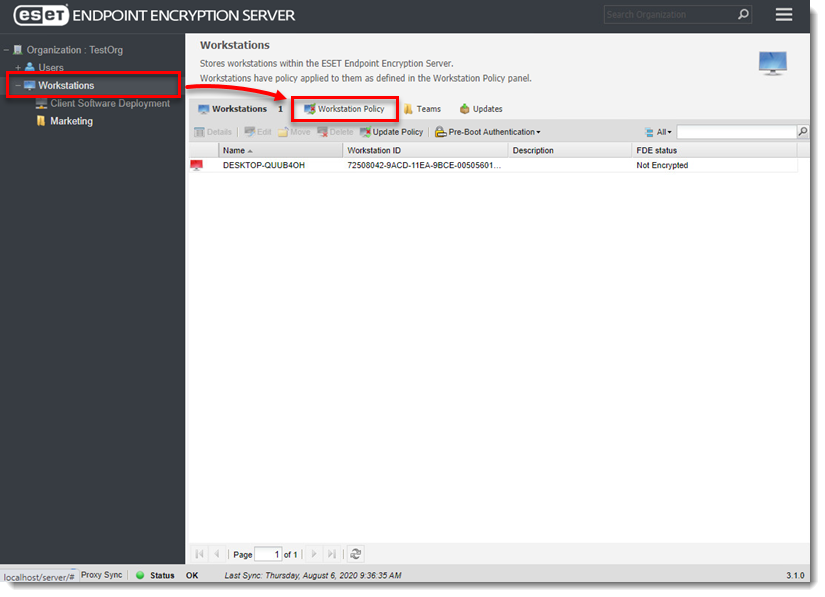
Task: Collapse the Organization: TestOrg tree node
Action: click(7, 48)
